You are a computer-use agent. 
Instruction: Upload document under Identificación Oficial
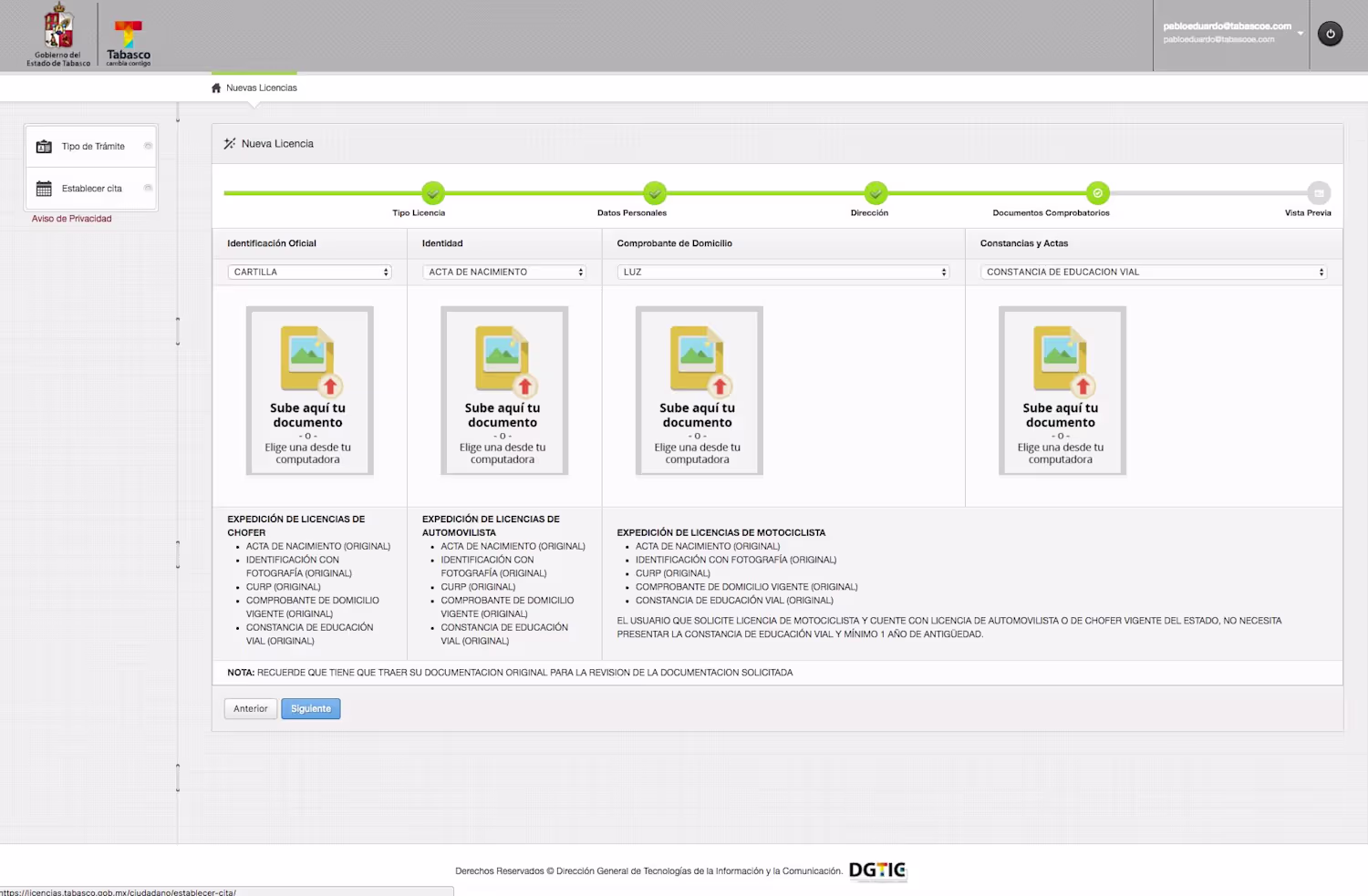point(309,391)
